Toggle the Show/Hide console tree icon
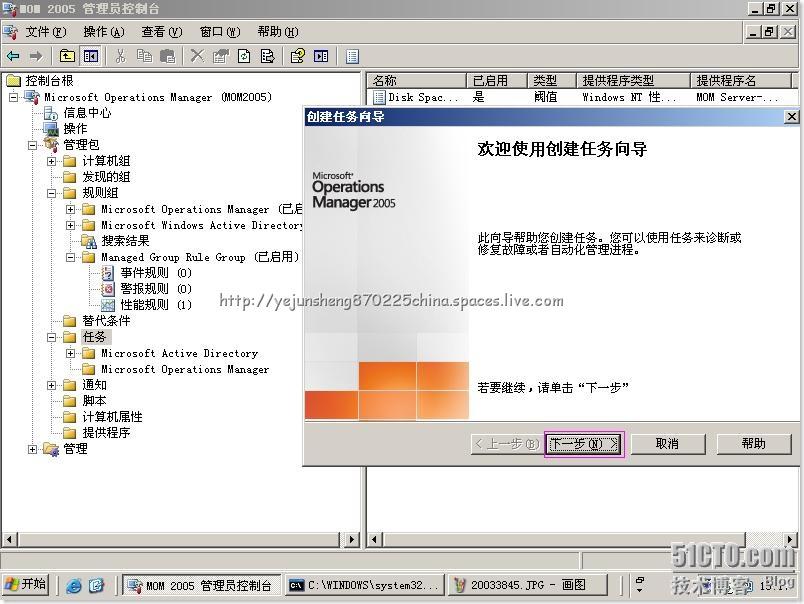The width and height of the screenshot is (804, 604). (x=91, y=56)
